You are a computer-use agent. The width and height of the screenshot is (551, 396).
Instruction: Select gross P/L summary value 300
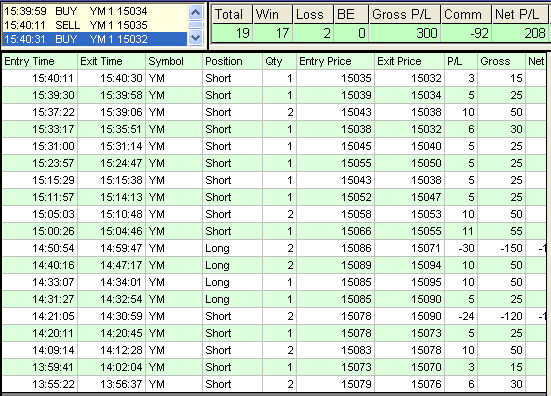[405, 33]
